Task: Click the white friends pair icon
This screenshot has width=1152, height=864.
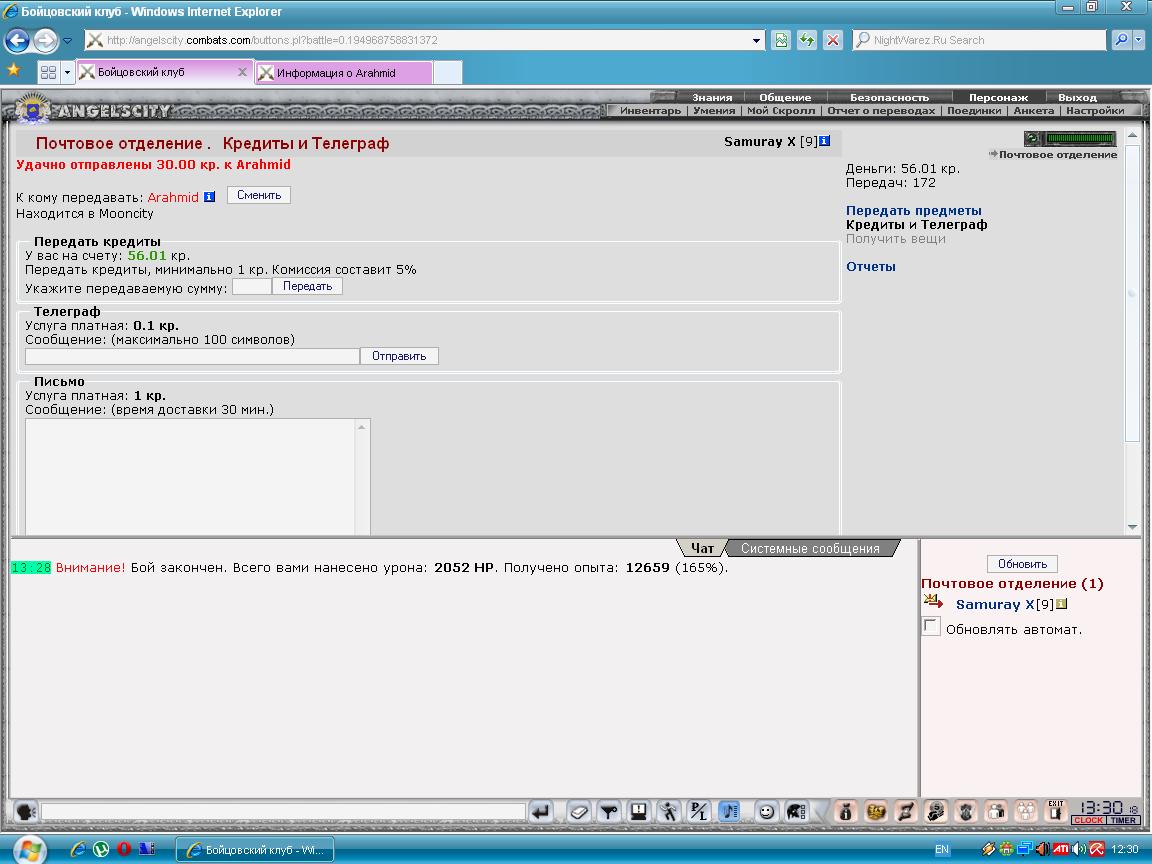Action: (996, 812)
